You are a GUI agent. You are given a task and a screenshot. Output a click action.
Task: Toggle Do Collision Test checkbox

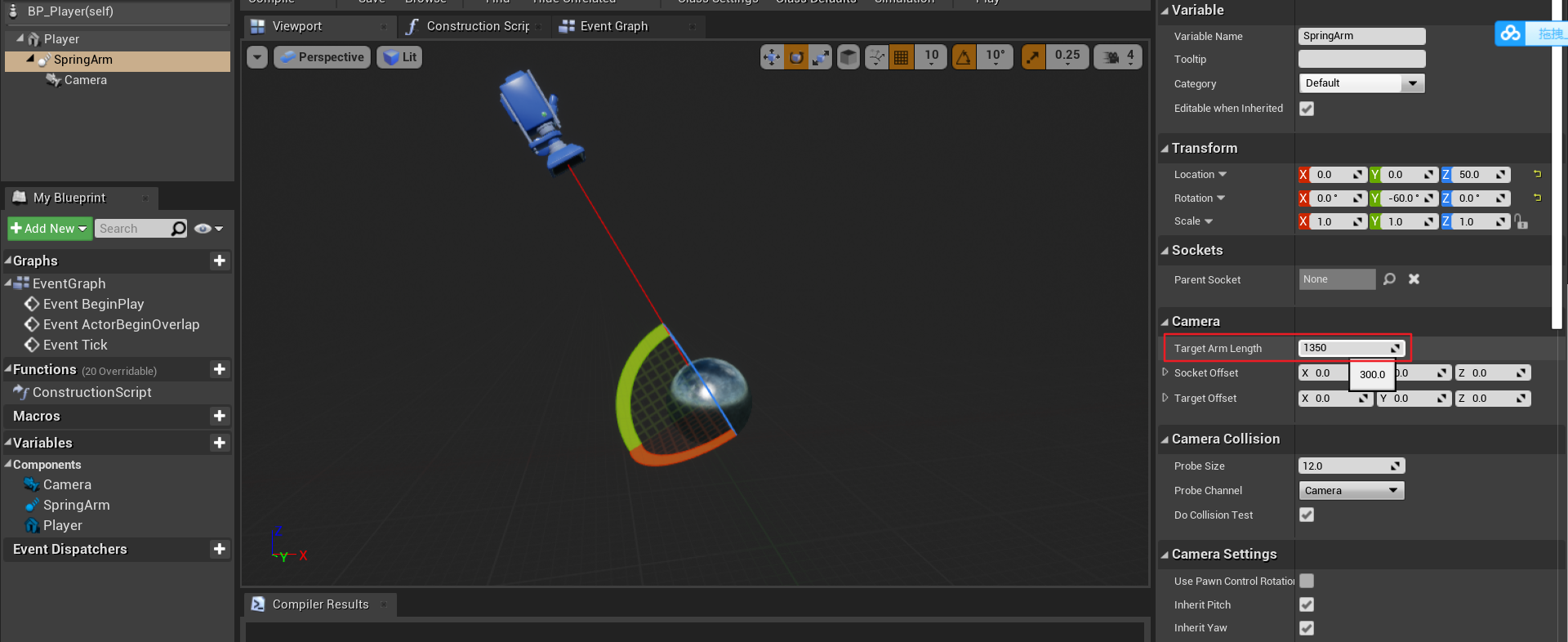1307,515
